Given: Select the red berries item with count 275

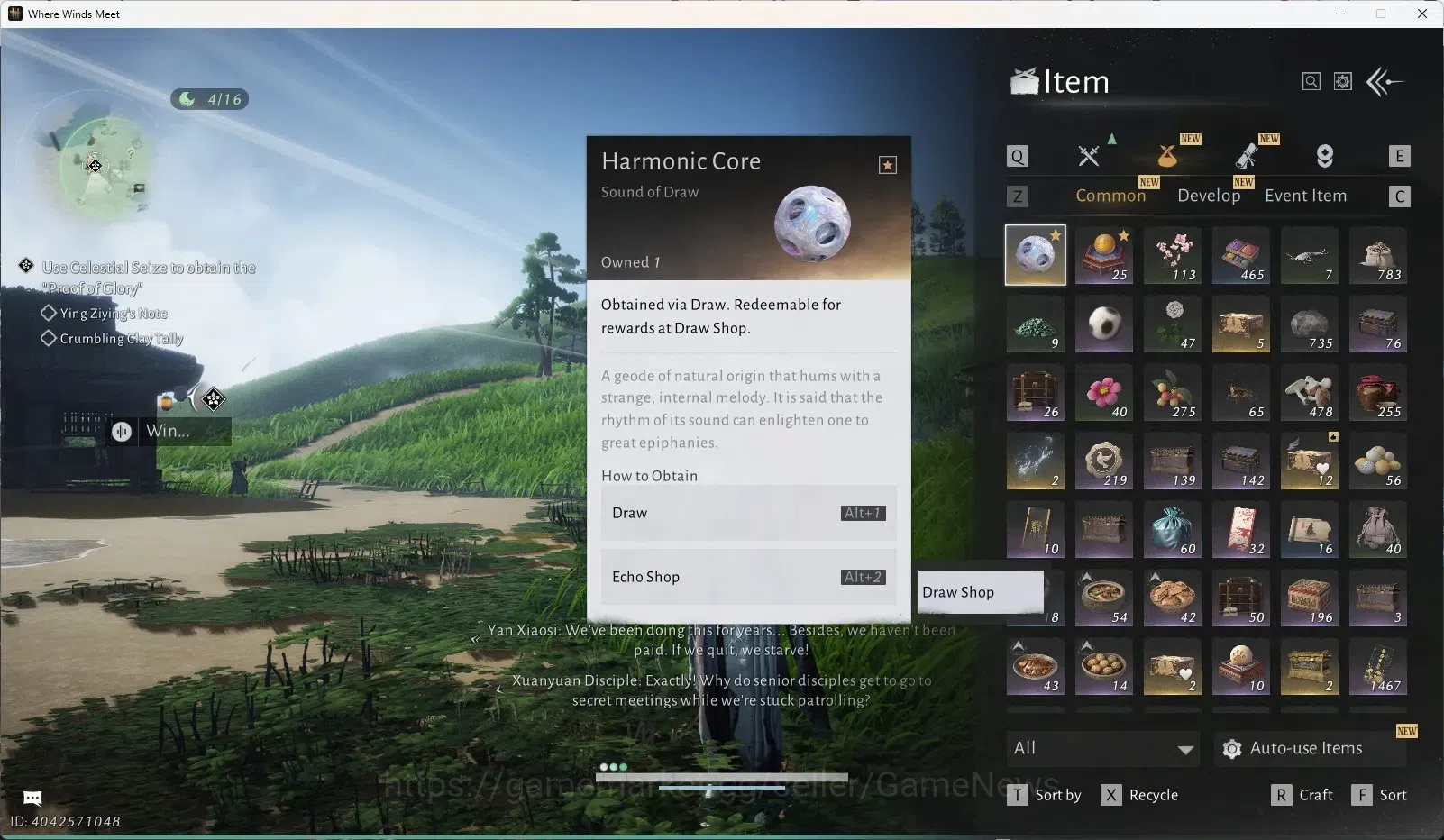Looking at the screenshot, I should pyautogui.click(x=1173, y=392).
